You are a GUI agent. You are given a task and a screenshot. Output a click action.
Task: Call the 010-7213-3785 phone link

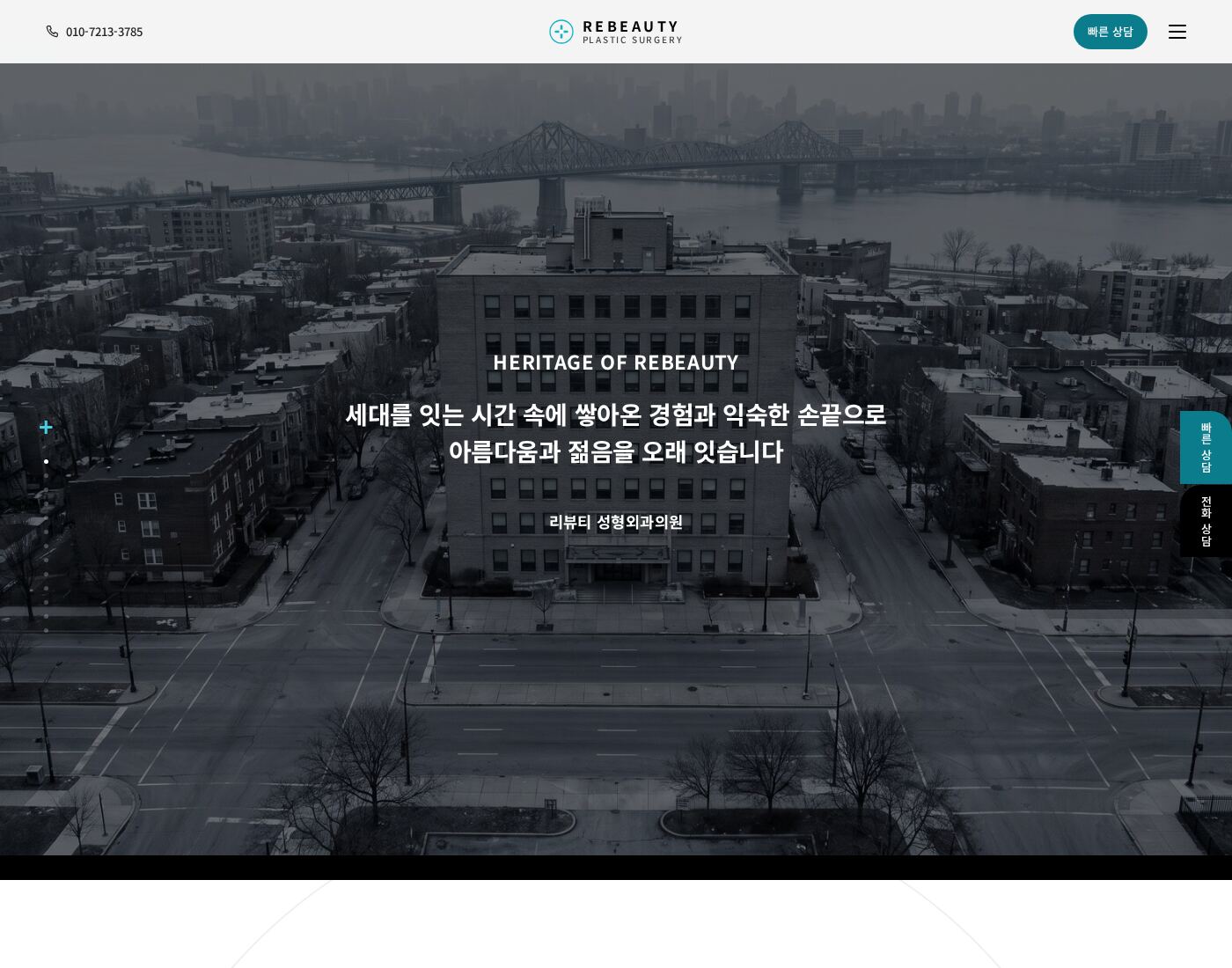click(x=104, y=32)
